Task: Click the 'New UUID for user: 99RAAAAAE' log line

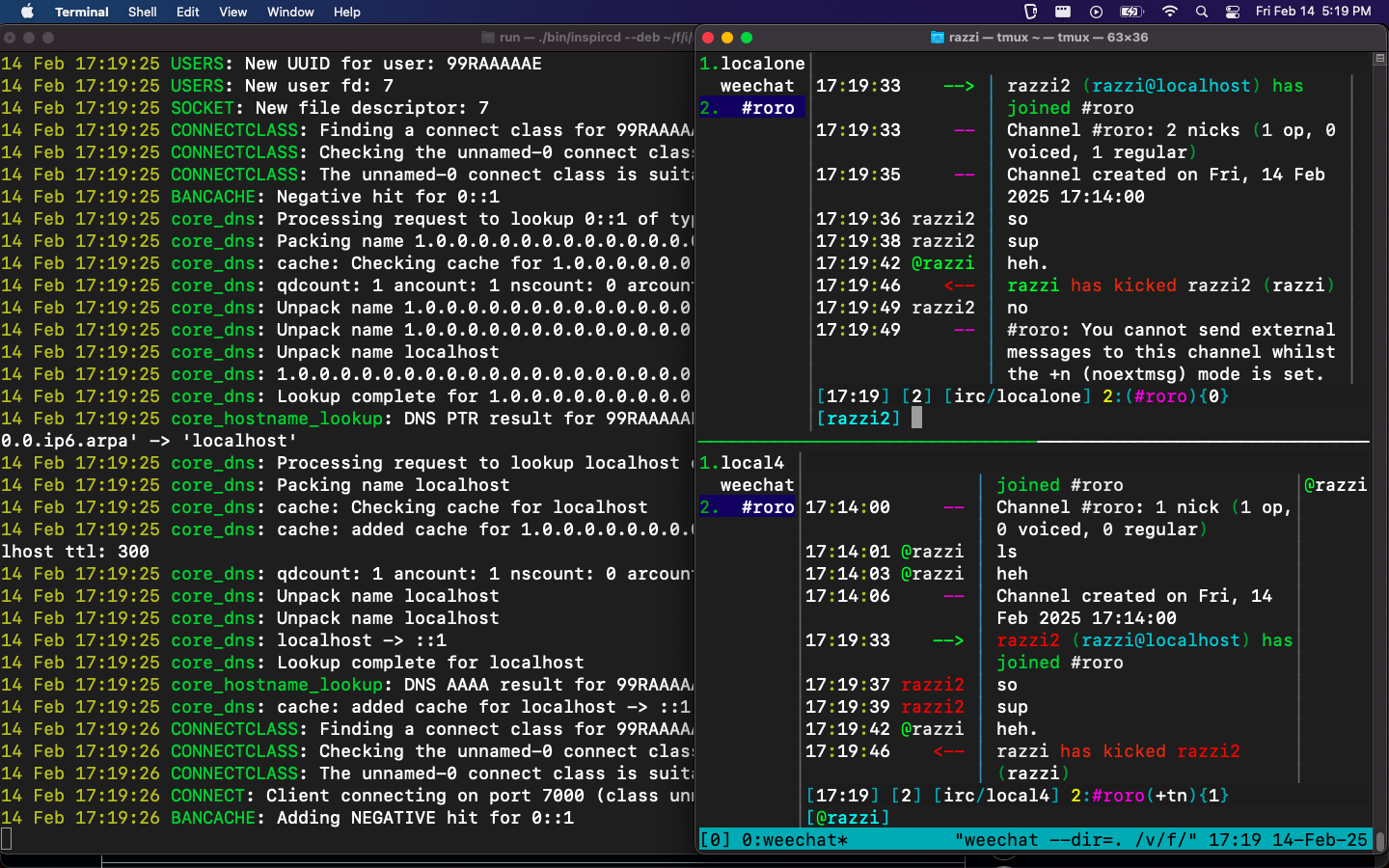Action: click(x=271, y=64)
